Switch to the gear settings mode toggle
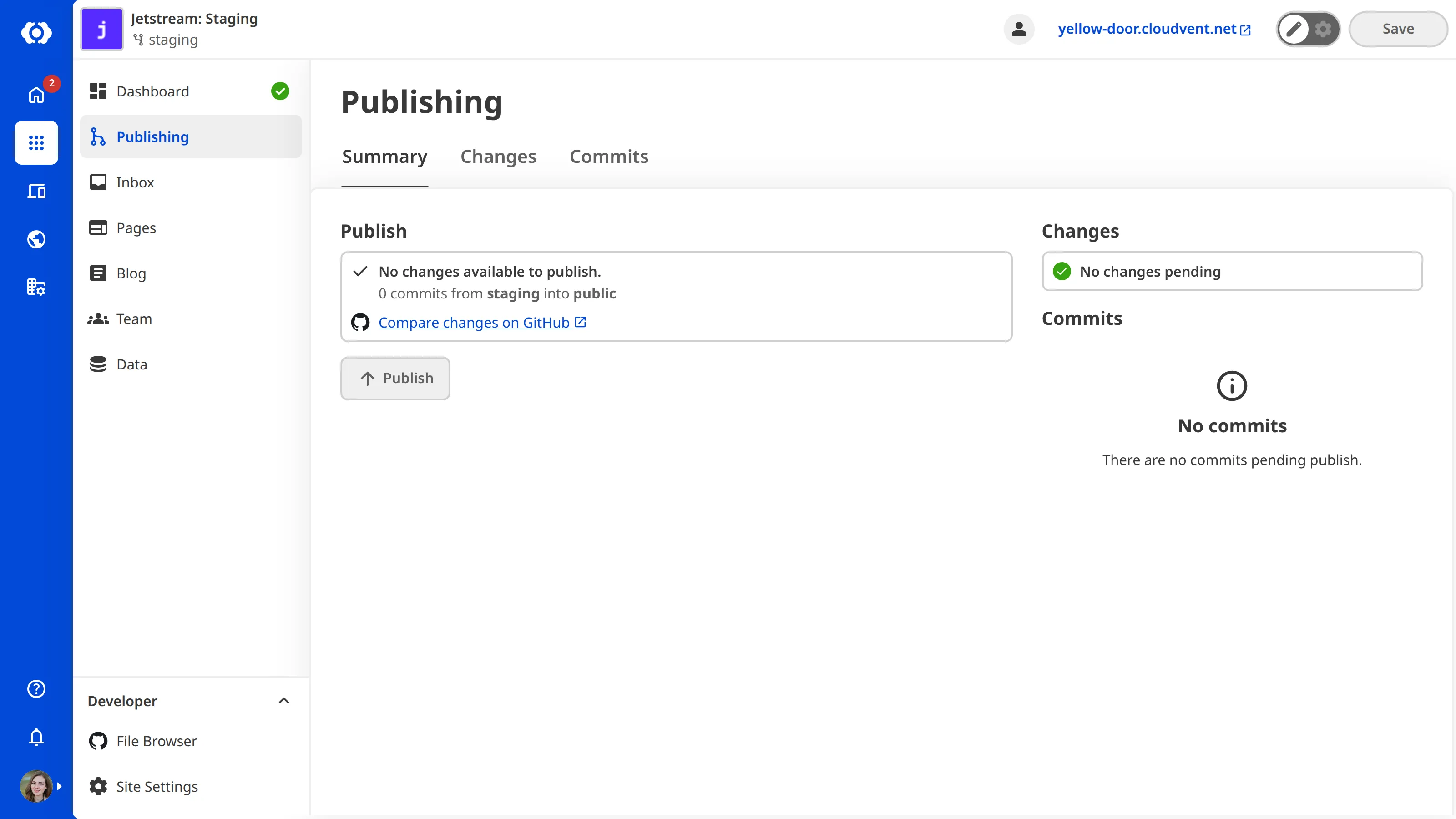The image size is (1456, 819). tap(1323, 29)
